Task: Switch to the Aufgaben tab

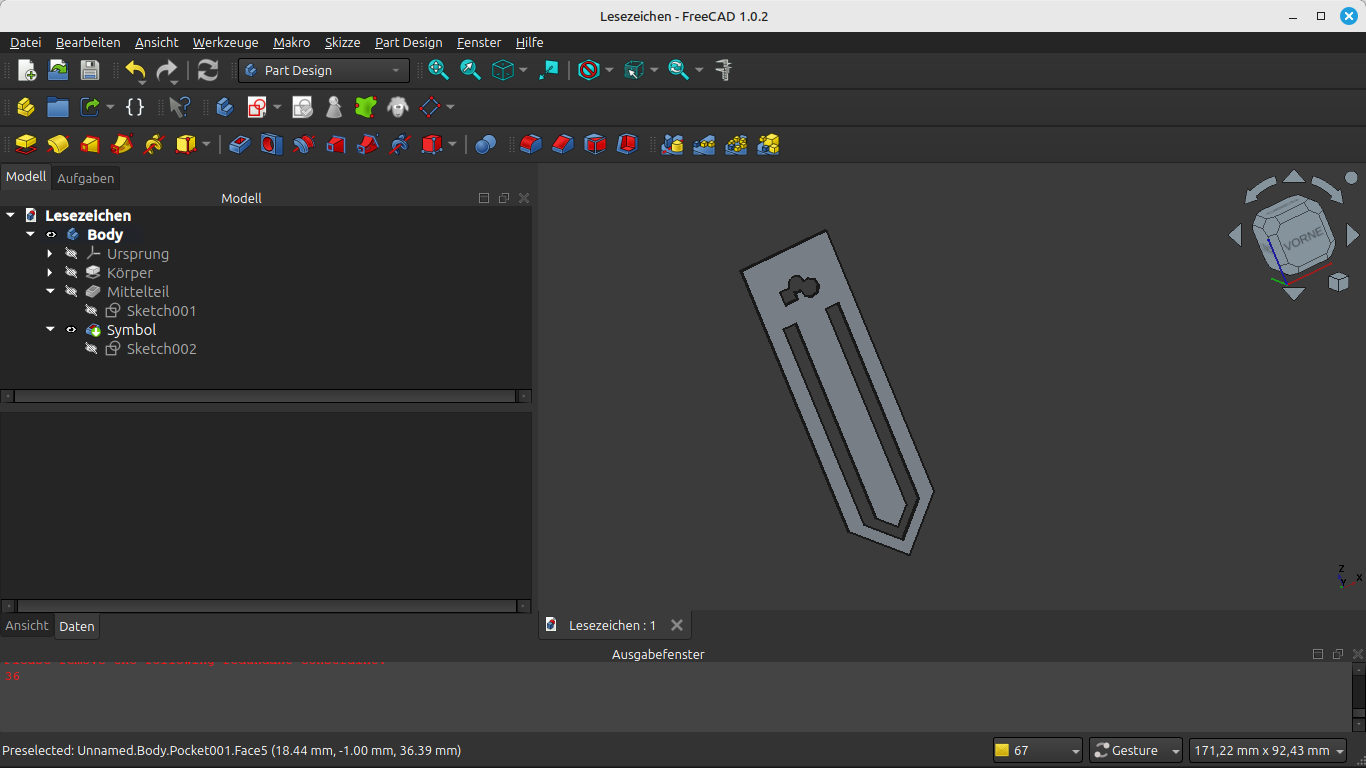Action: click(85, 178)
